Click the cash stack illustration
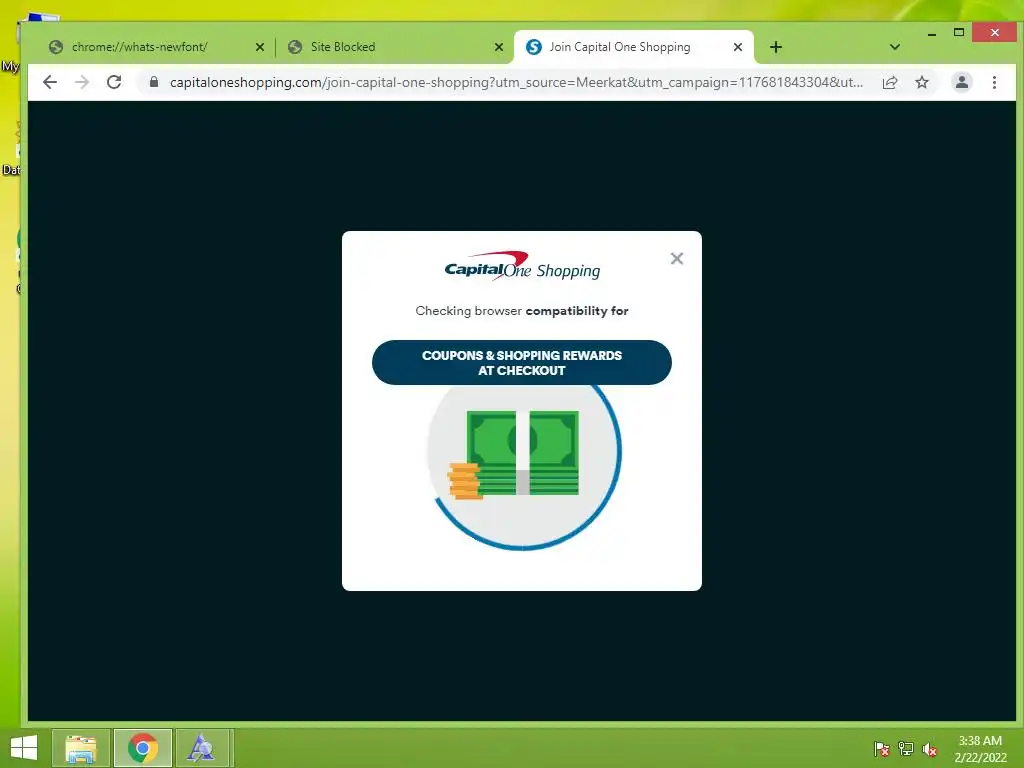 (x=513, y=454)
